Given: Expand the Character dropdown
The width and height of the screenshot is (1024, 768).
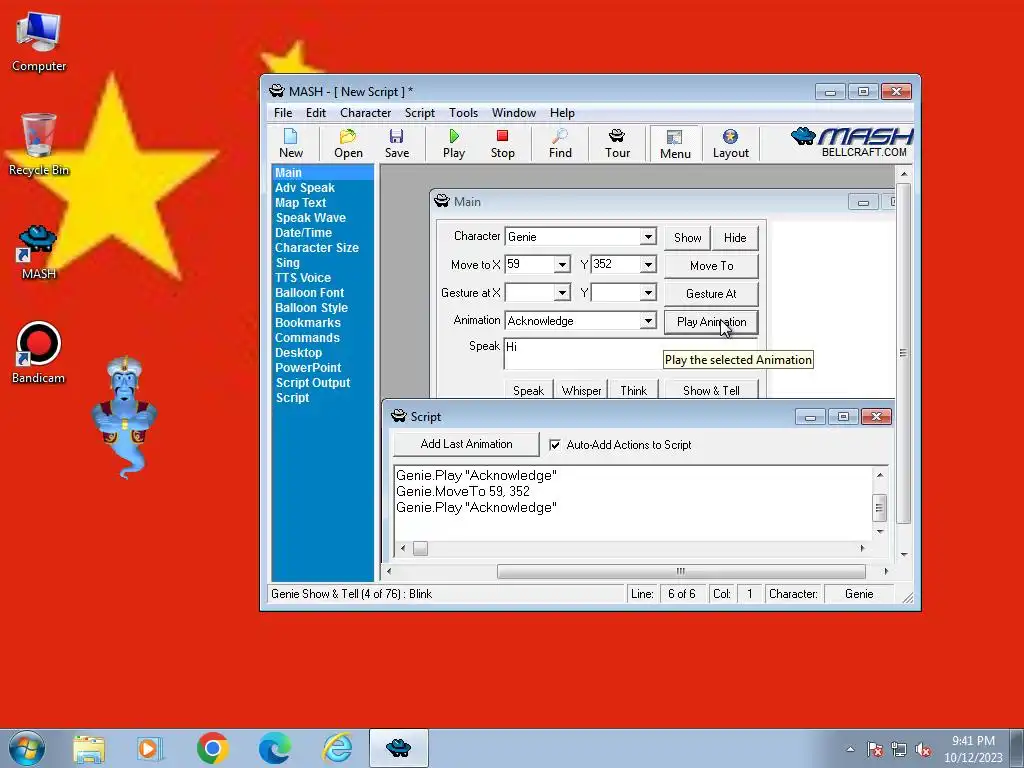Looking at the screenshot, I should tap(648, 236).
